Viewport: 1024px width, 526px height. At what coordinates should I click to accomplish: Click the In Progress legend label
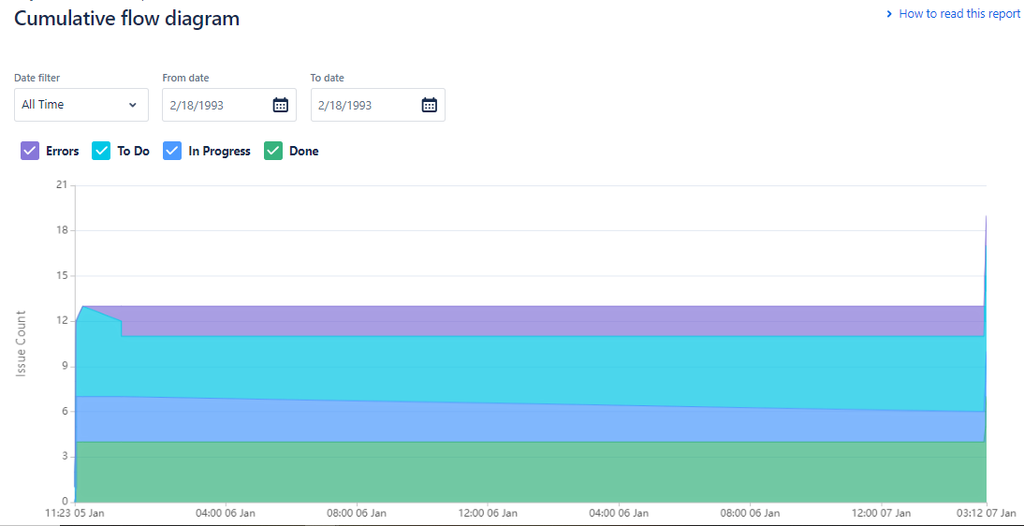tap(219, 151)
